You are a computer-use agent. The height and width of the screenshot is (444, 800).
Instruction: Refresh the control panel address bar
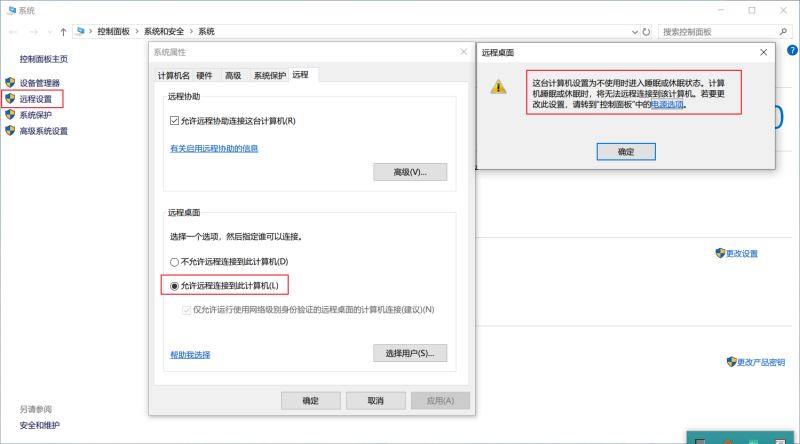coord(647,32)
